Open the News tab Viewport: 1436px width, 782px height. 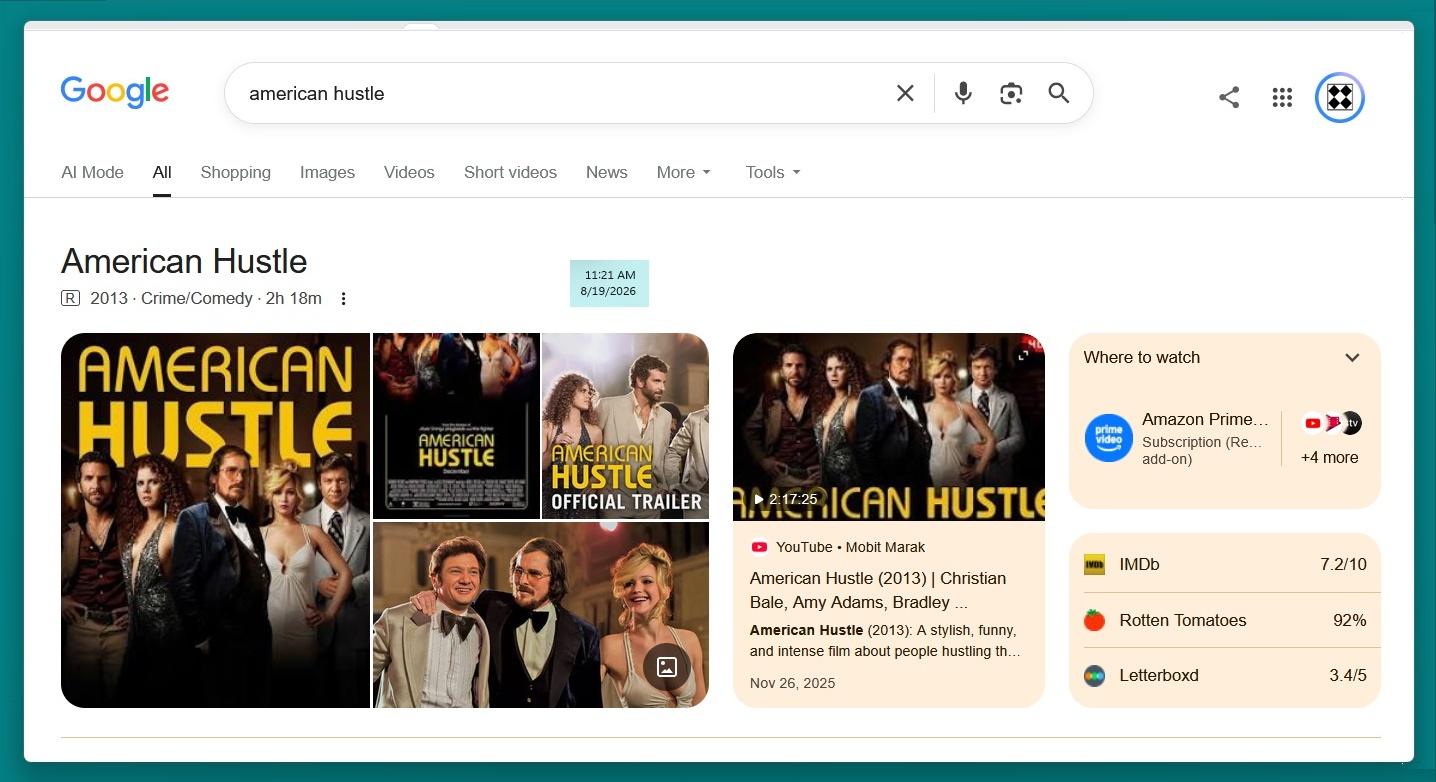(x=607, y=172)
